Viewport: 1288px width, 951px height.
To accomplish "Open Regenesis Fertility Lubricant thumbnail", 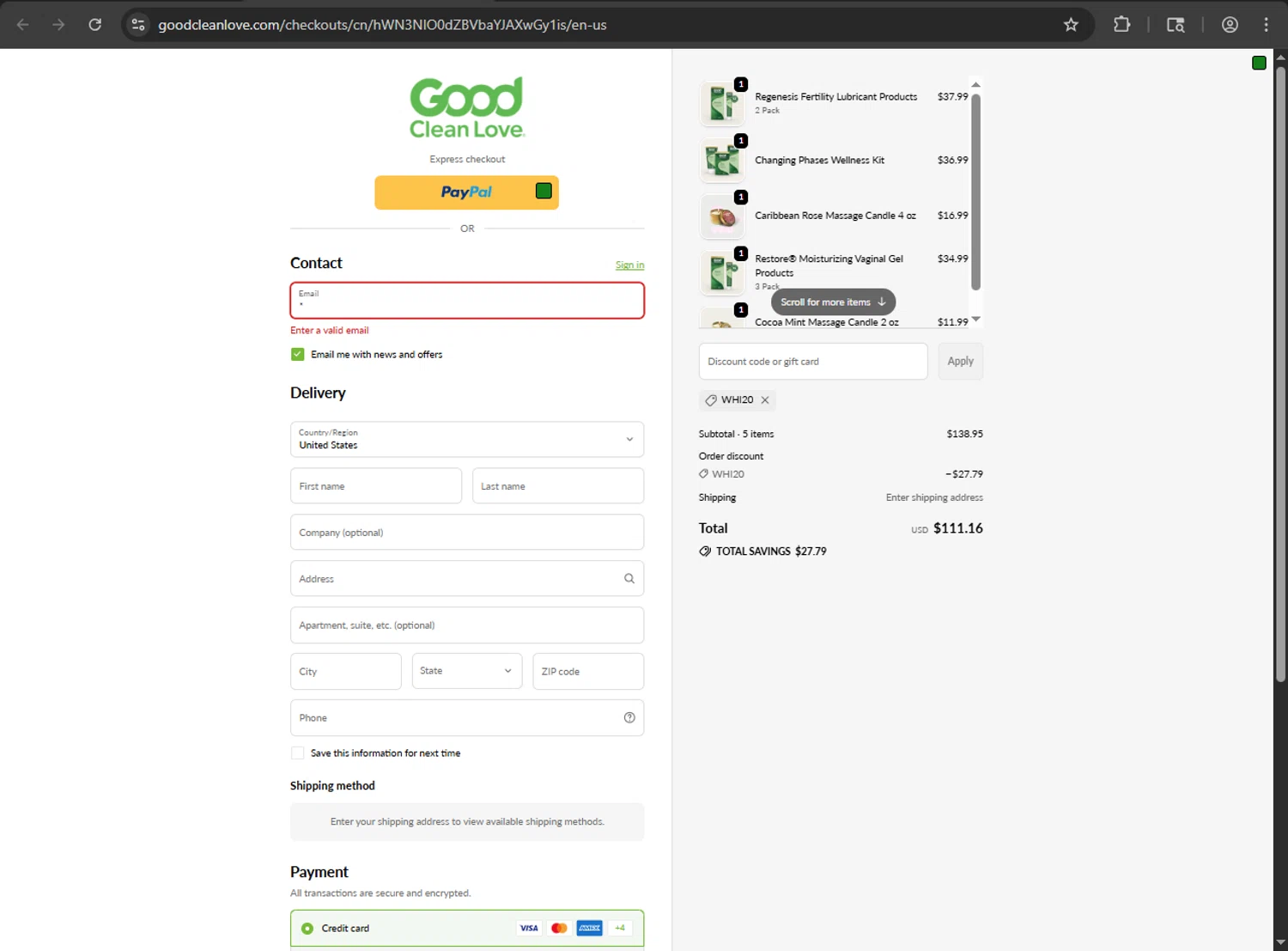I will 722,103.
